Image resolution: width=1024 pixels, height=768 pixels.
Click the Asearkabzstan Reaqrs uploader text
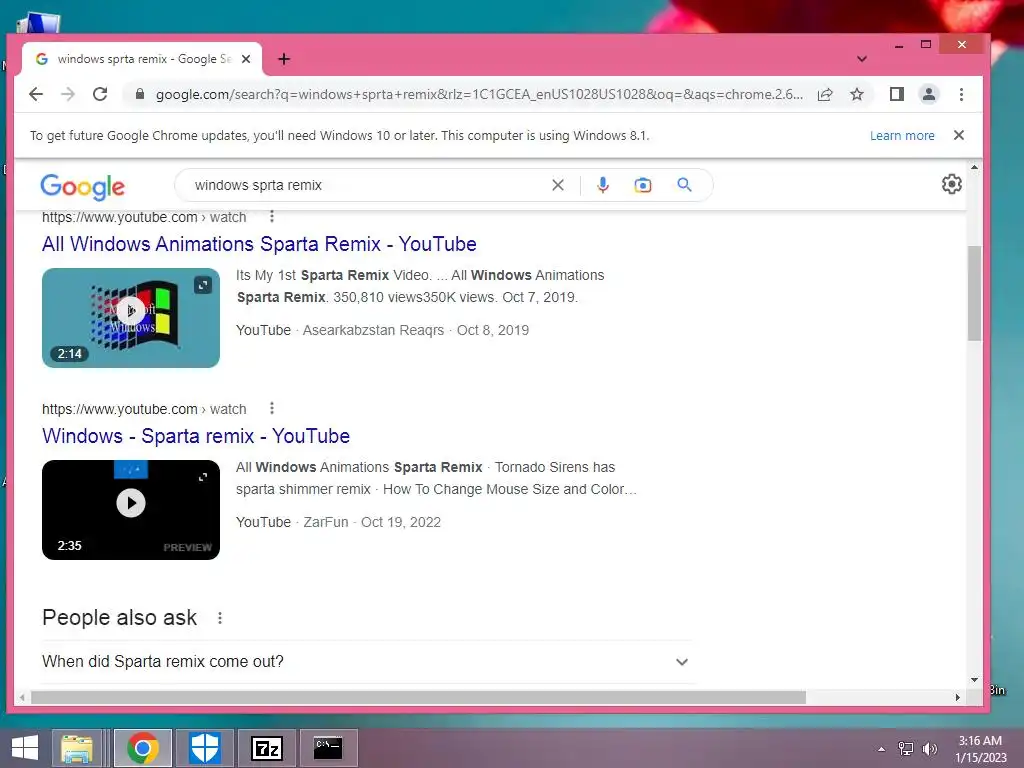373,330
